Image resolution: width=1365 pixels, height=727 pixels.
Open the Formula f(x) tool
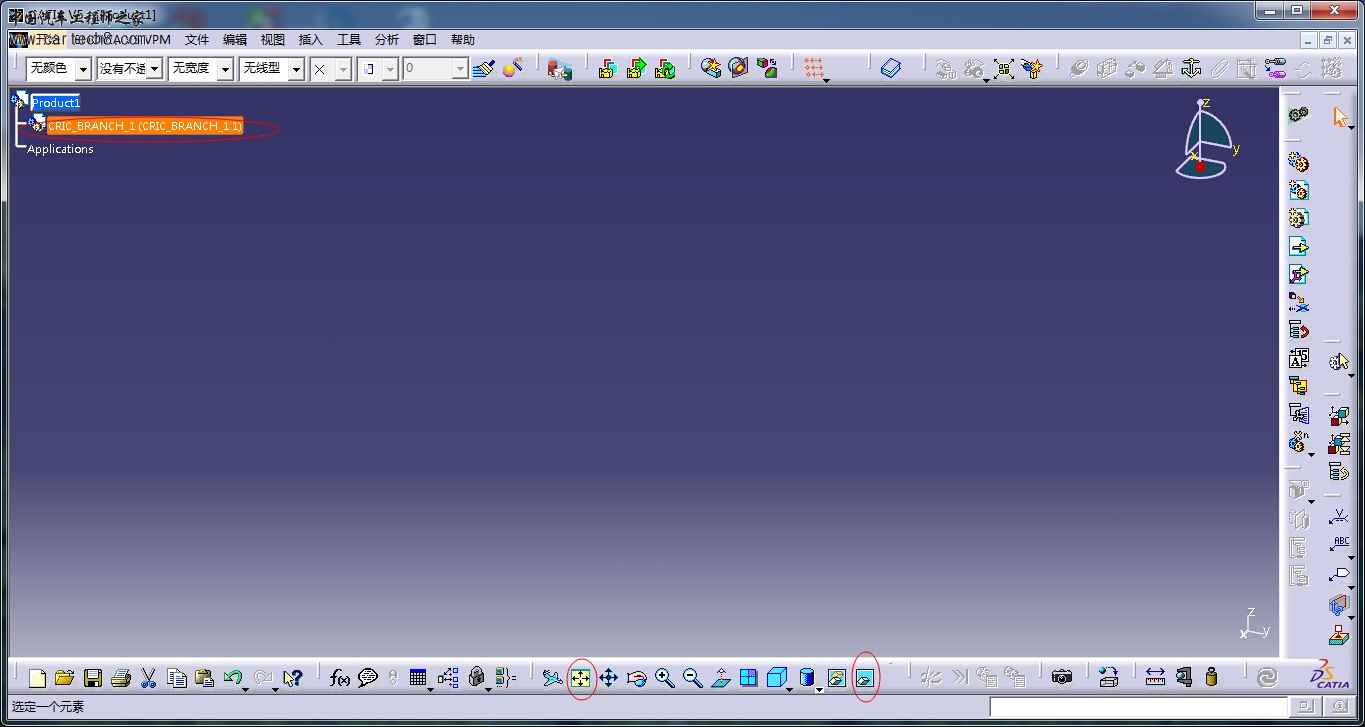(x=340, y=678)
